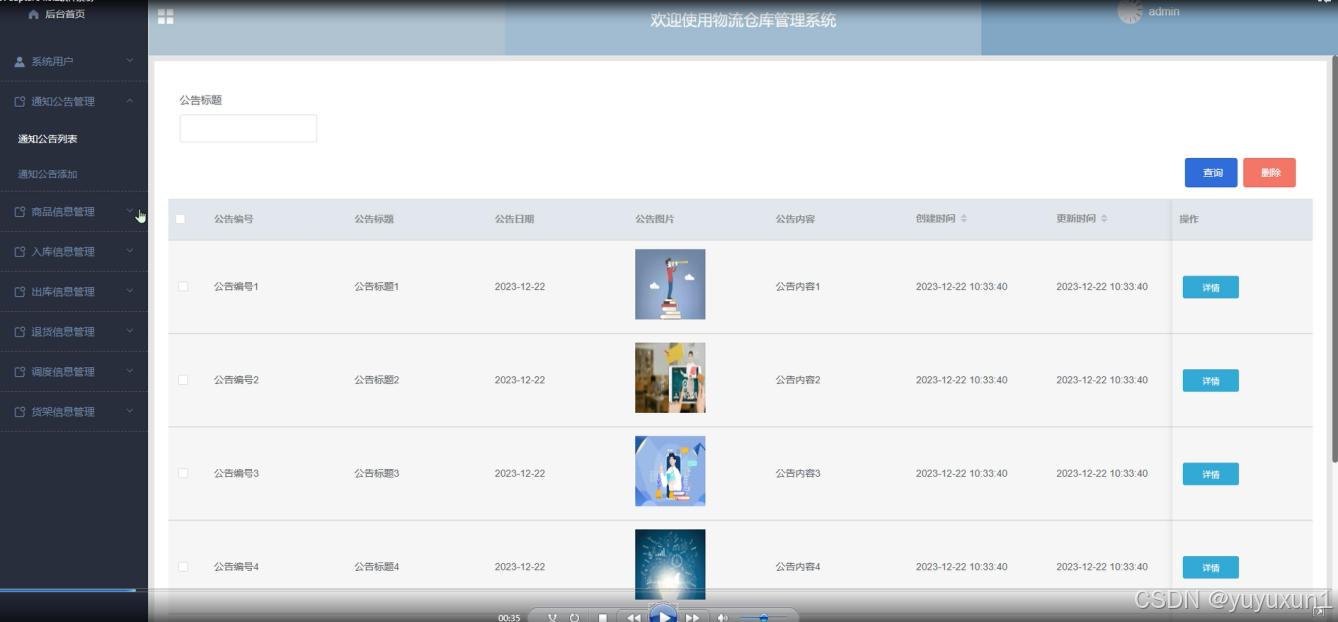Click the 详情 button for 公告编号2
1338x622 pixels.
[1210, 380]
